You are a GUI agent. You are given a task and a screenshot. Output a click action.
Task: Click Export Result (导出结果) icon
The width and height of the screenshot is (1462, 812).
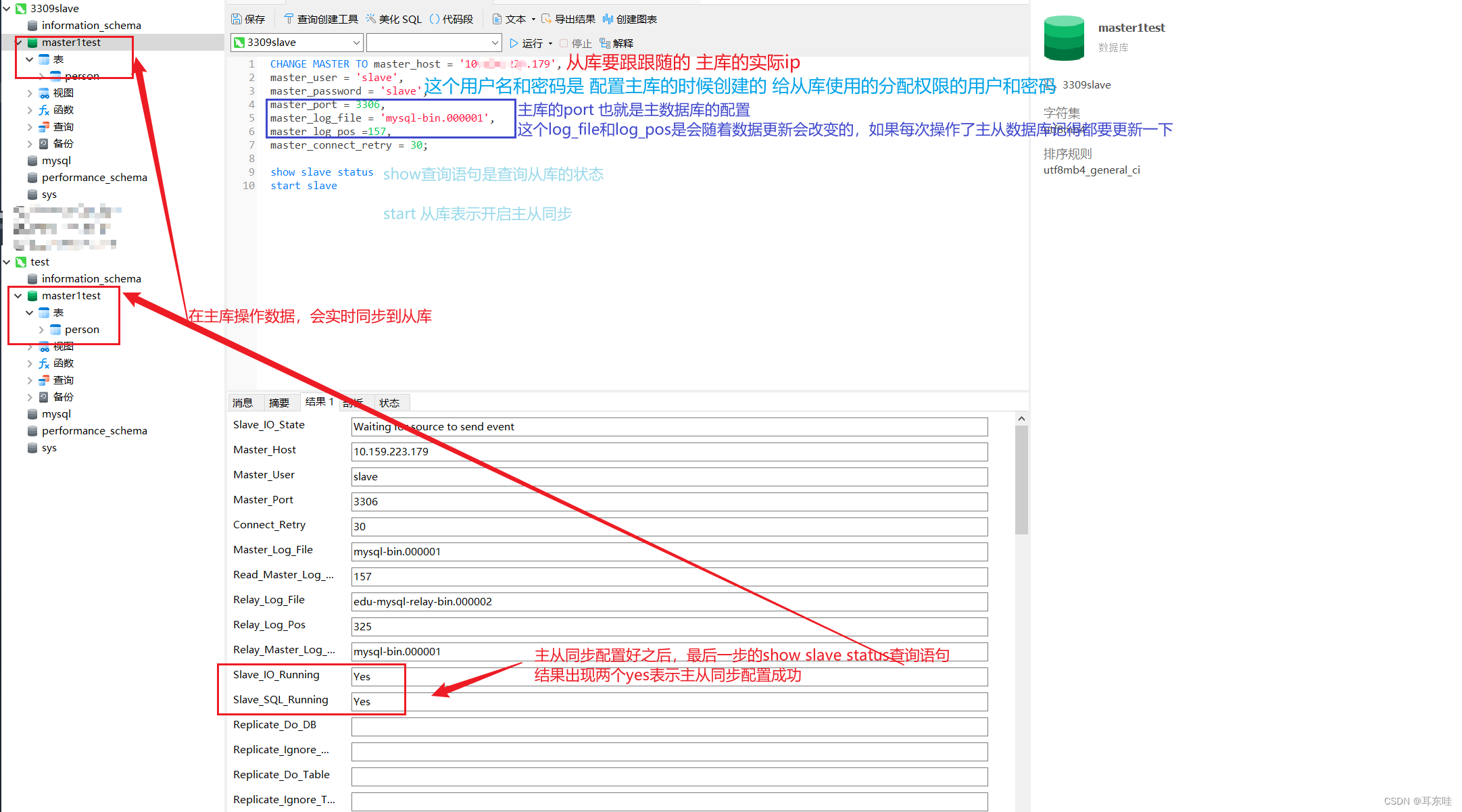[546, 19]
